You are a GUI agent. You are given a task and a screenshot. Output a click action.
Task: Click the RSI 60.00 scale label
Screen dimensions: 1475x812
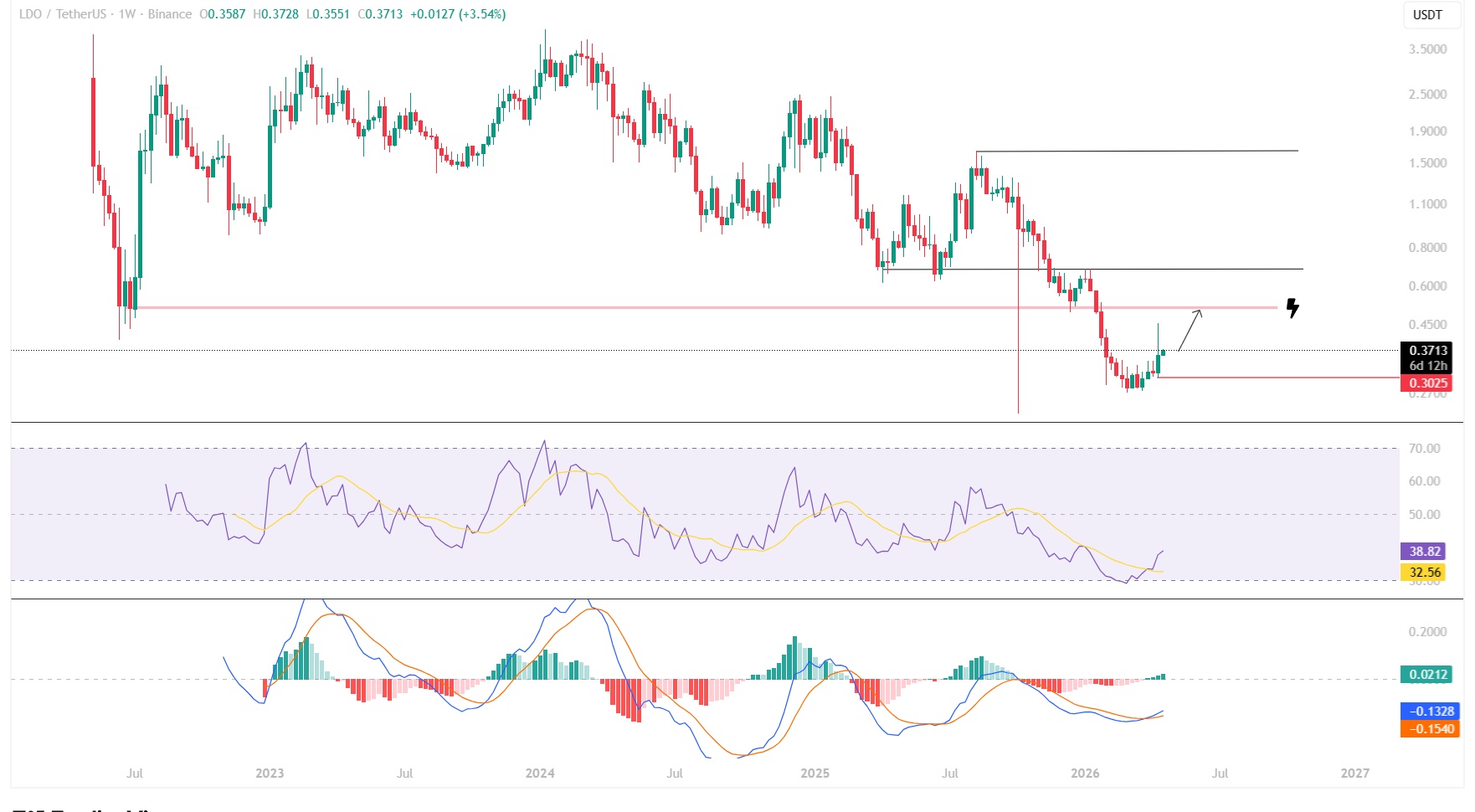[x=1424, y=481]
